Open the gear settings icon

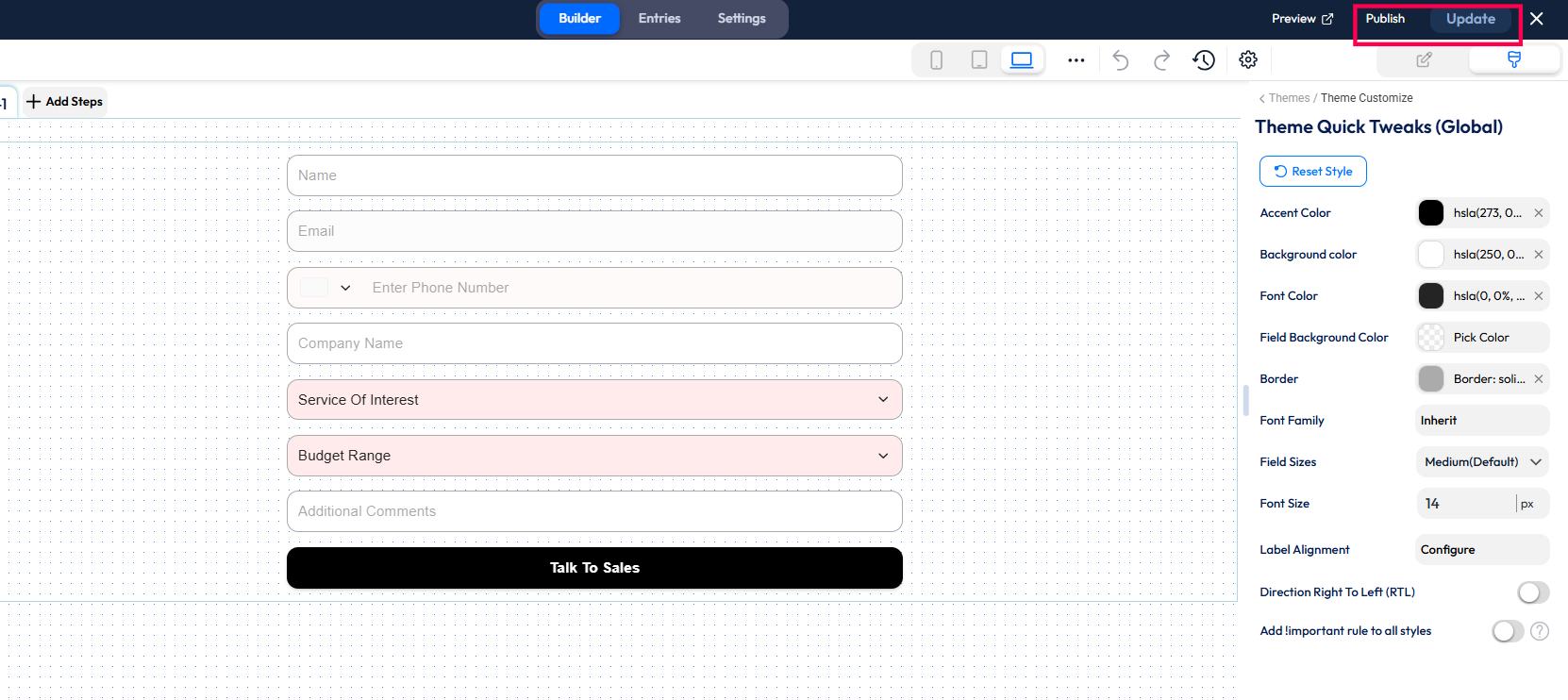tap(1248, 60)
